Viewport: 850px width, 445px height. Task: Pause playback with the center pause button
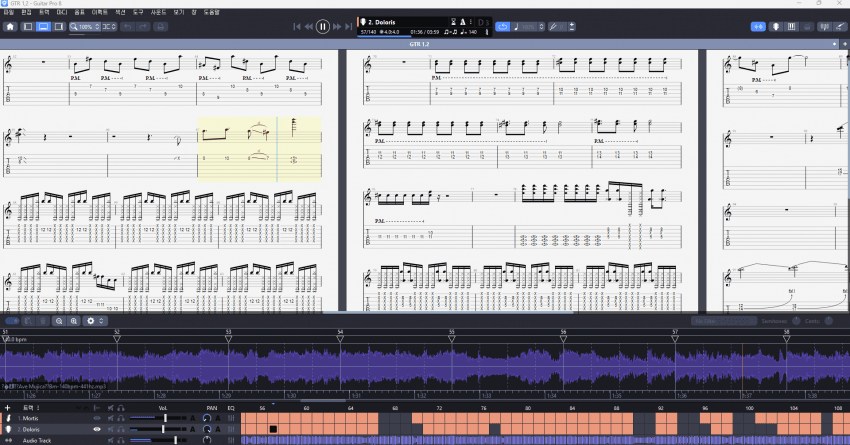(322, 26)
